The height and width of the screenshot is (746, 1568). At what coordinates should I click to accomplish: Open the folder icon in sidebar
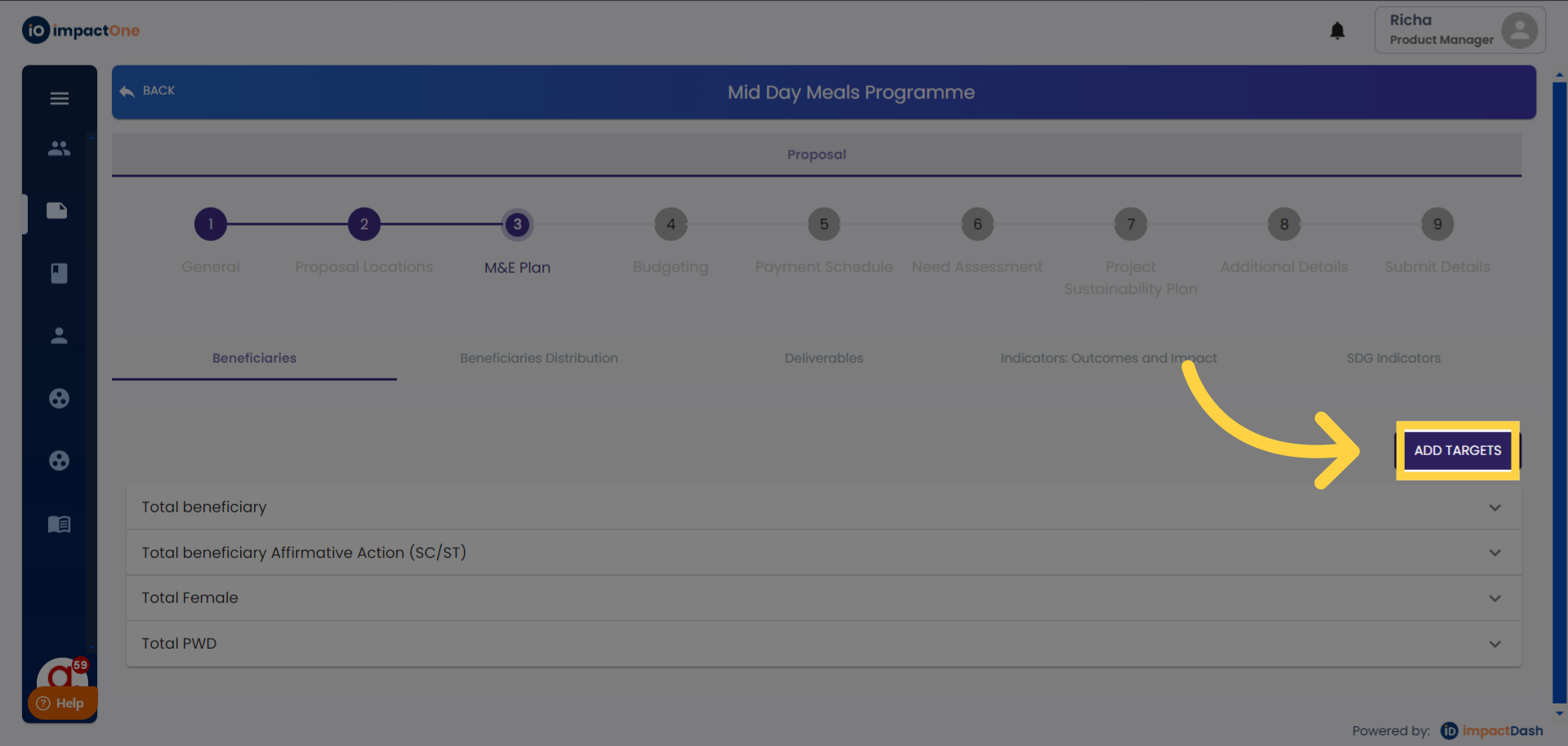[57, 211]
